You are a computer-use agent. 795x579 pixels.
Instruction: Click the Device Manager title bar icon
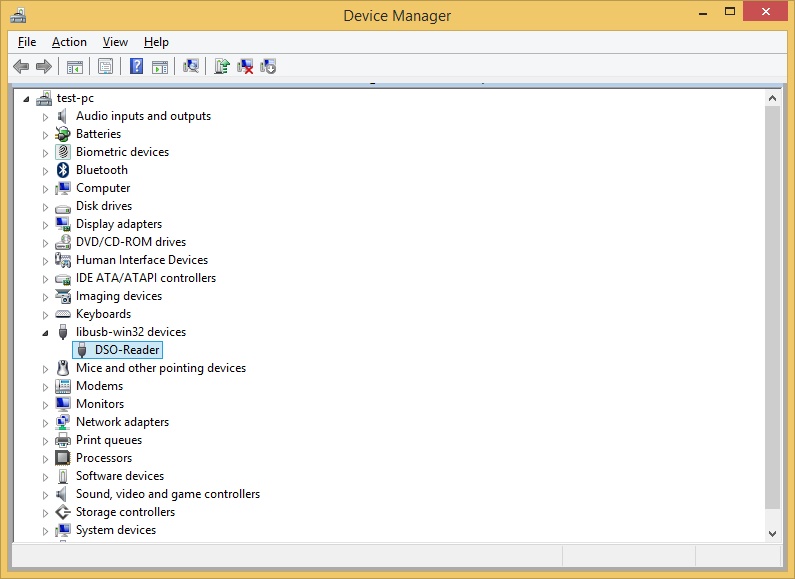[x=18, y=15]
